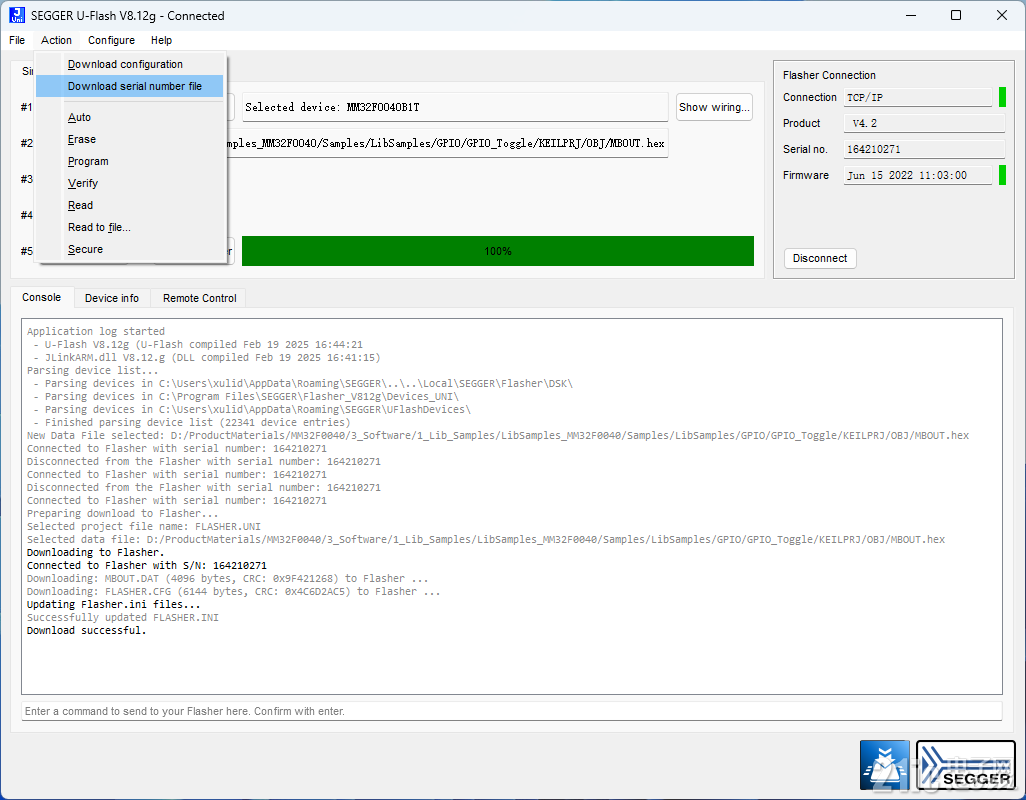Click the Disconnect button

820,258
